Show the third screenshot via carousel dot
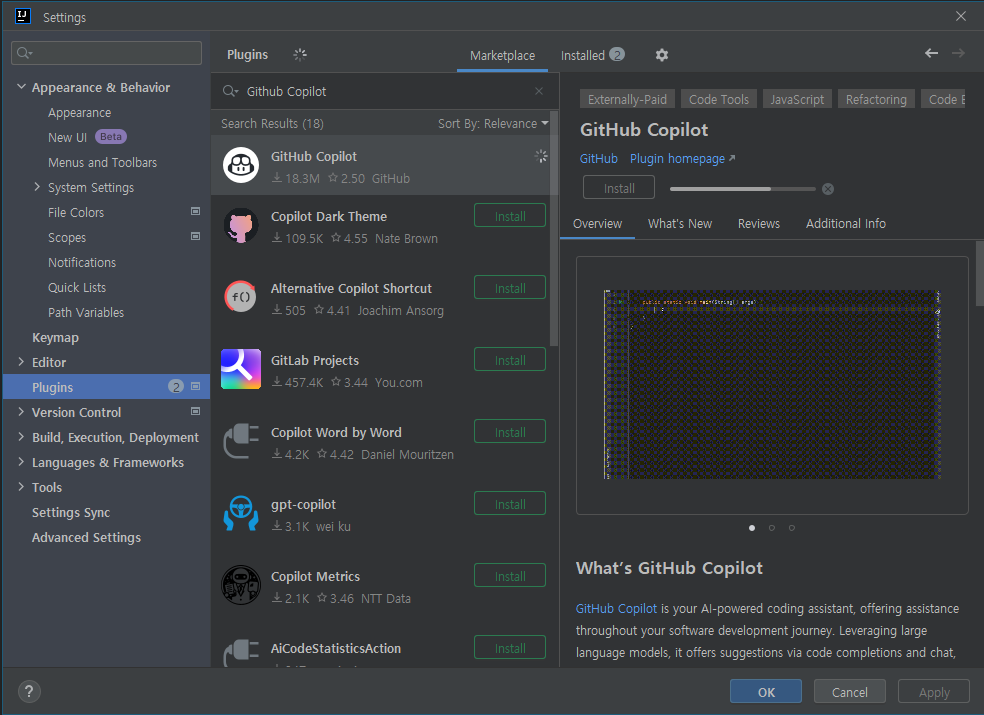This screenshot has height=715, width=984. click(792, 528)
